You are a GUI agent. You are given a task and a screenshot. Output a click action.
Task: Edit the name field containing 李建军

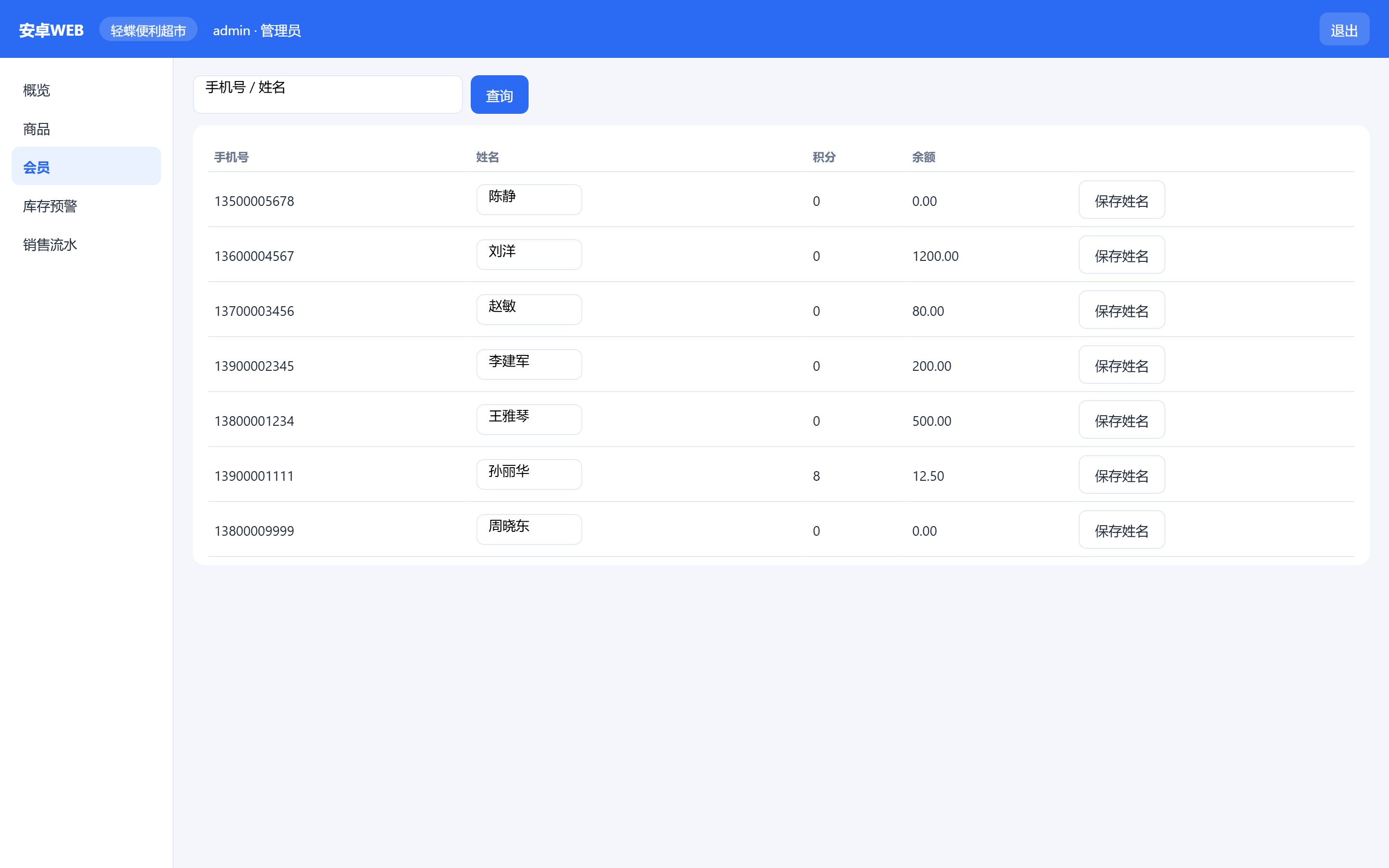529,365
